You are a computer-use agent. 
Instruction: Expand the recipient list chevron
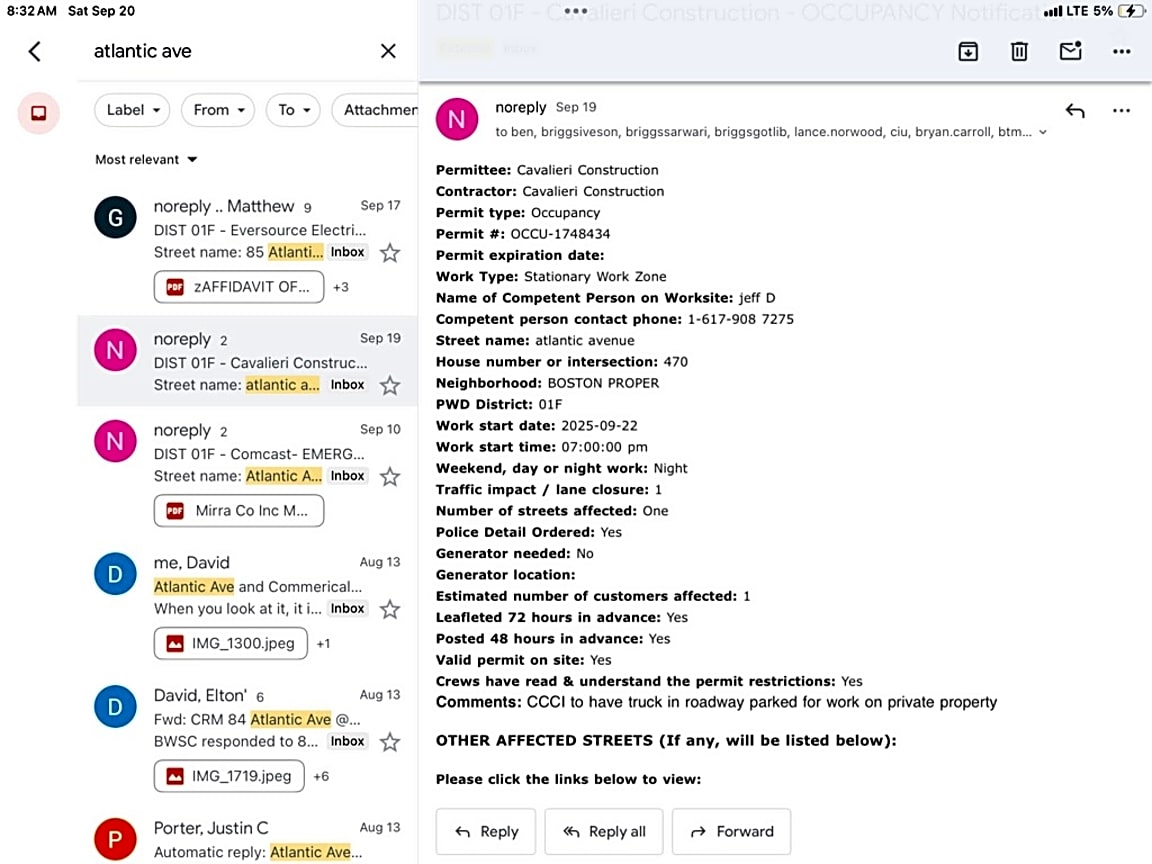tap(1043, 132)
